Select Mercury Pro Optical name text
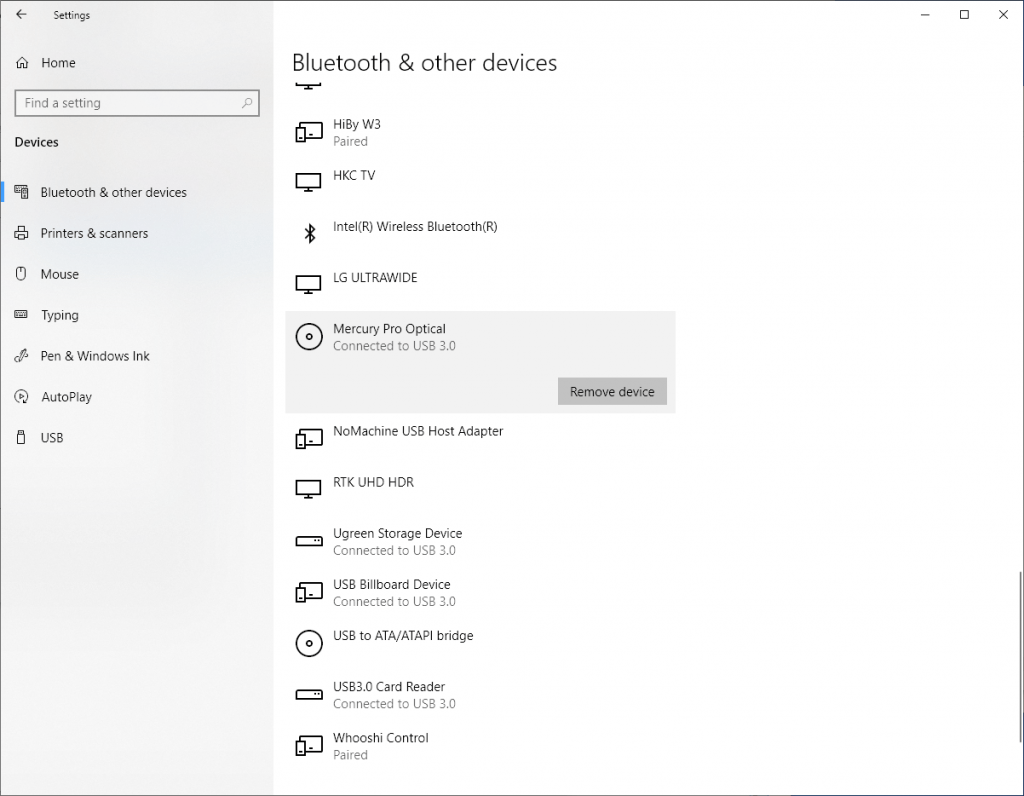Viewport: 1024px width, 796px height. [x=389, y=328]
